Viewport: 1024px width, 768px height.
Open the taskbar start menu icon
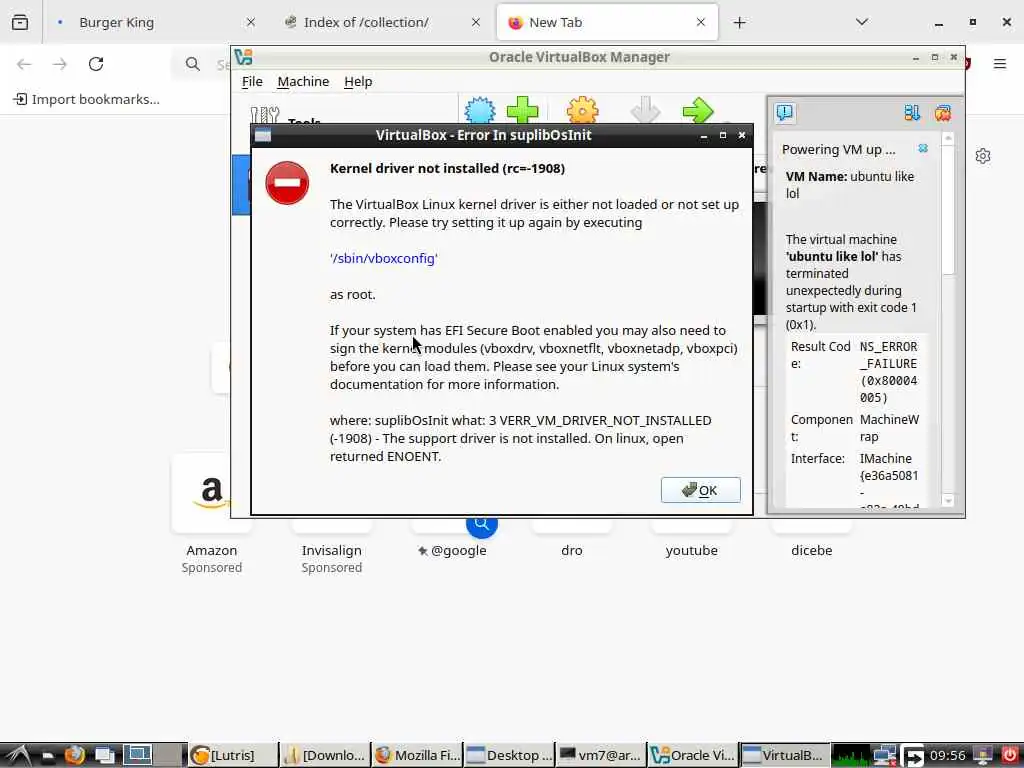click(x=16, y=756)
